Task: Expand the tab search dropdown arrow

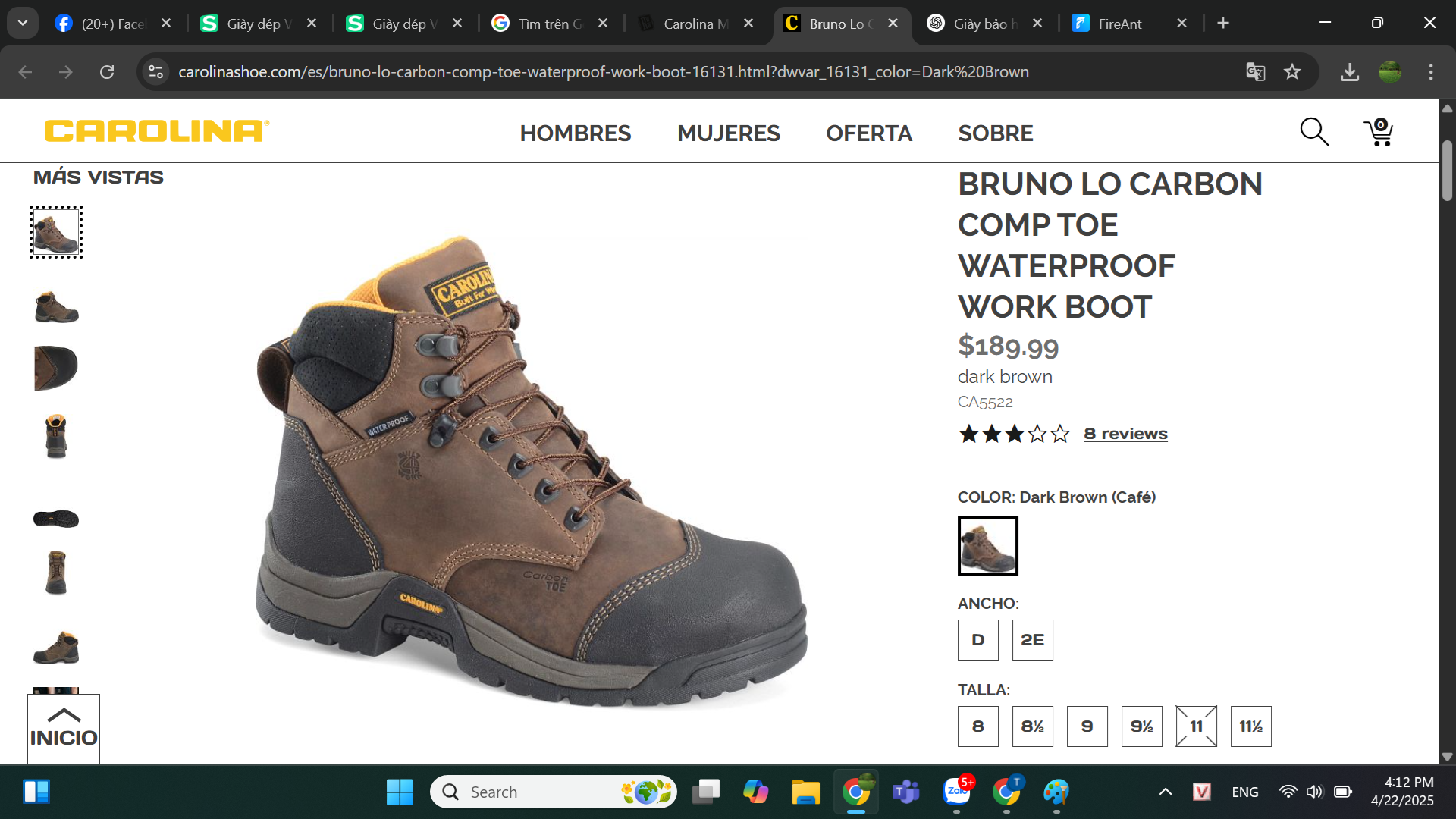Action: [23, 24]
